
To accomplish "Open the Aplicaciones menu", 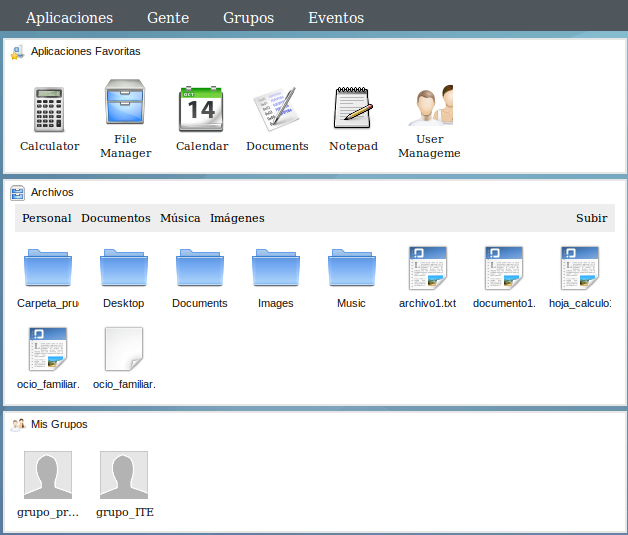I will pyautogui.click(x=69, y=18).
